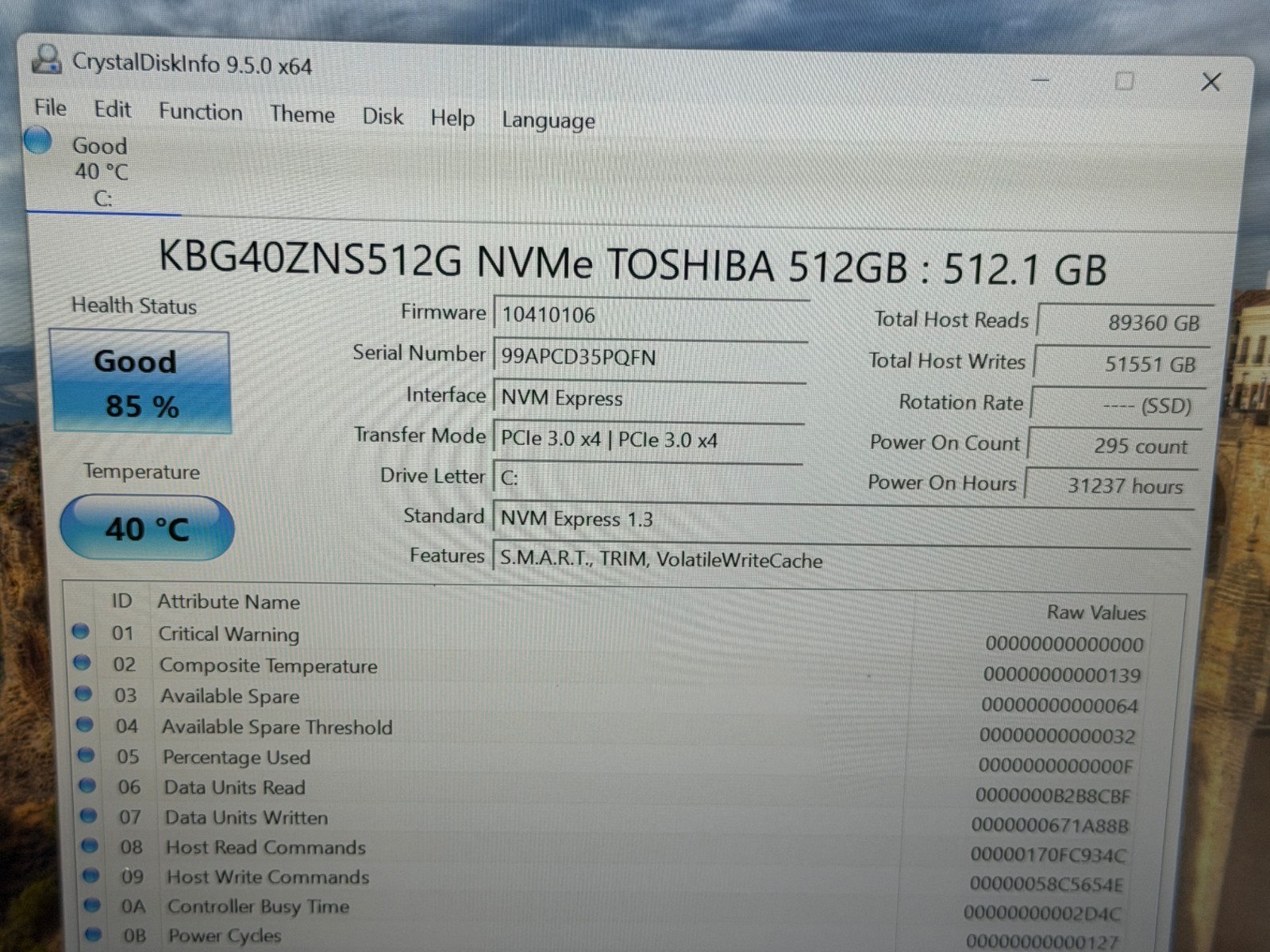Select the Controller Busy Time attribute name
The height and width of the screenshot is (952, 1270).
259,907
